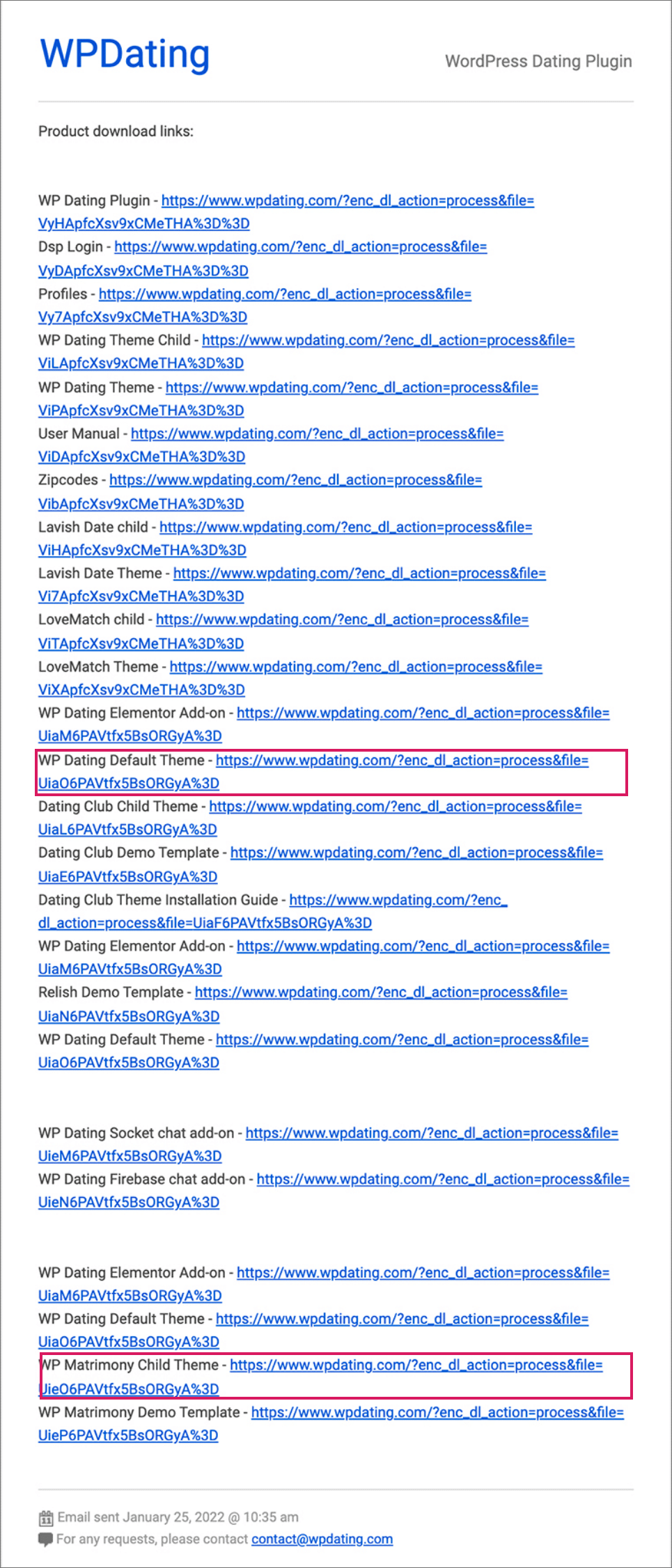Open the User Manual download link
Screen dimensions: 672x1568
pos(317,434)
